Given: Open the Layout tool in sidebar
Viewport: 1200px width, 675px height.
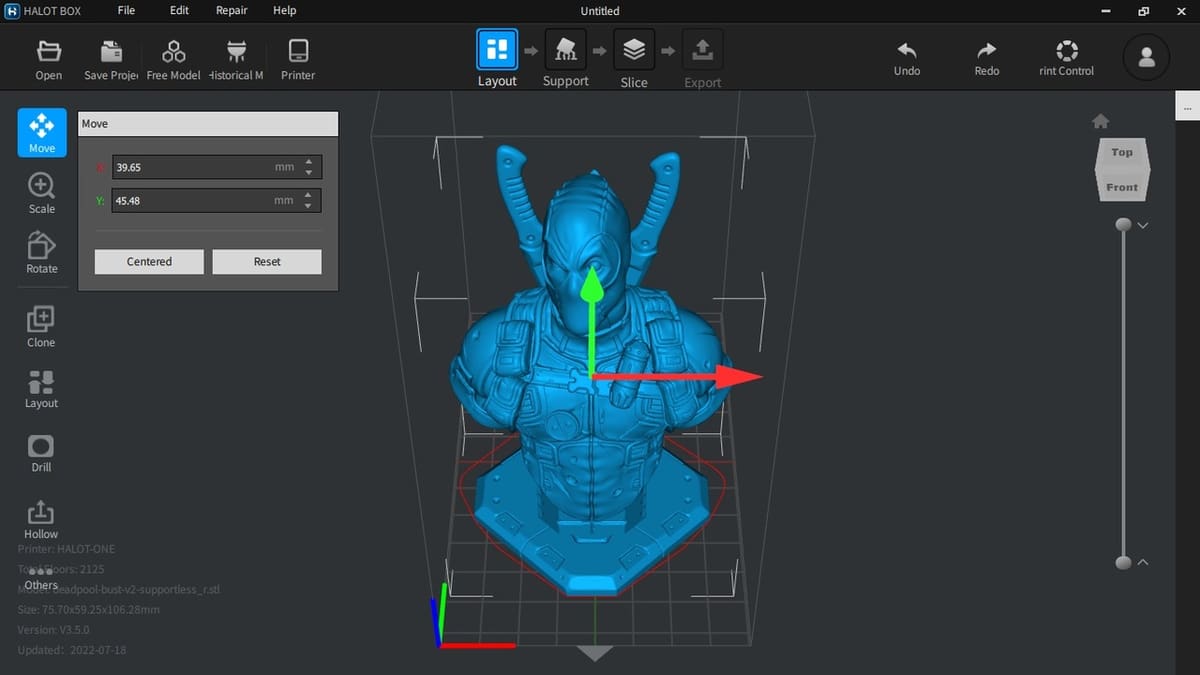Looking at the screenshot, I should pos(41,389).
